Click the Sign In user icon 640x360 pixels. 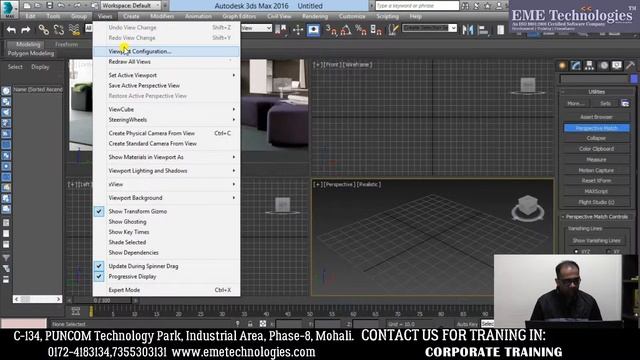[x=499, y=6]
